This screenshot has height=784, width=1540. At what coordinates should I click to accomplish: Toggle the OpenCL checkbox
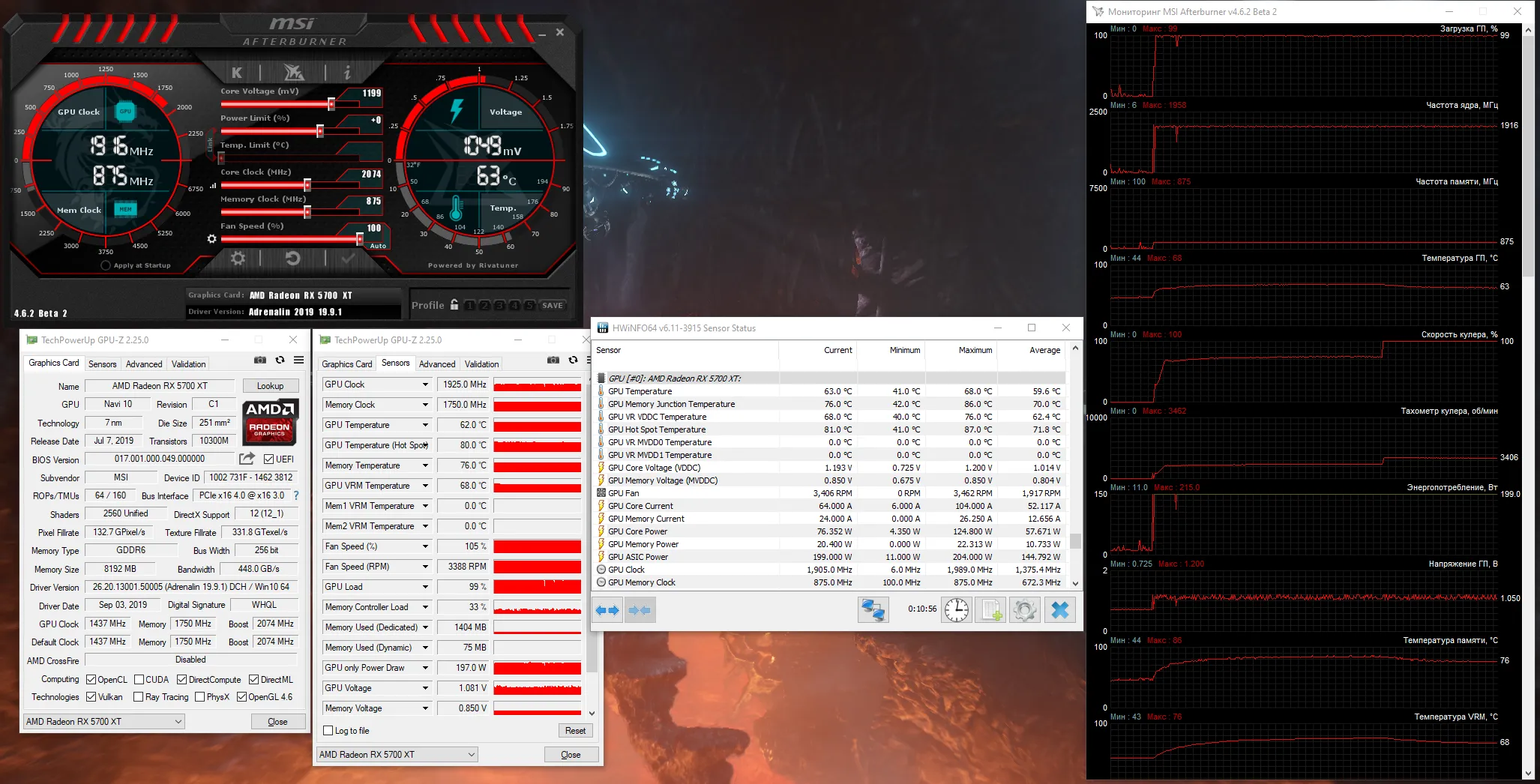coord(91,680)
